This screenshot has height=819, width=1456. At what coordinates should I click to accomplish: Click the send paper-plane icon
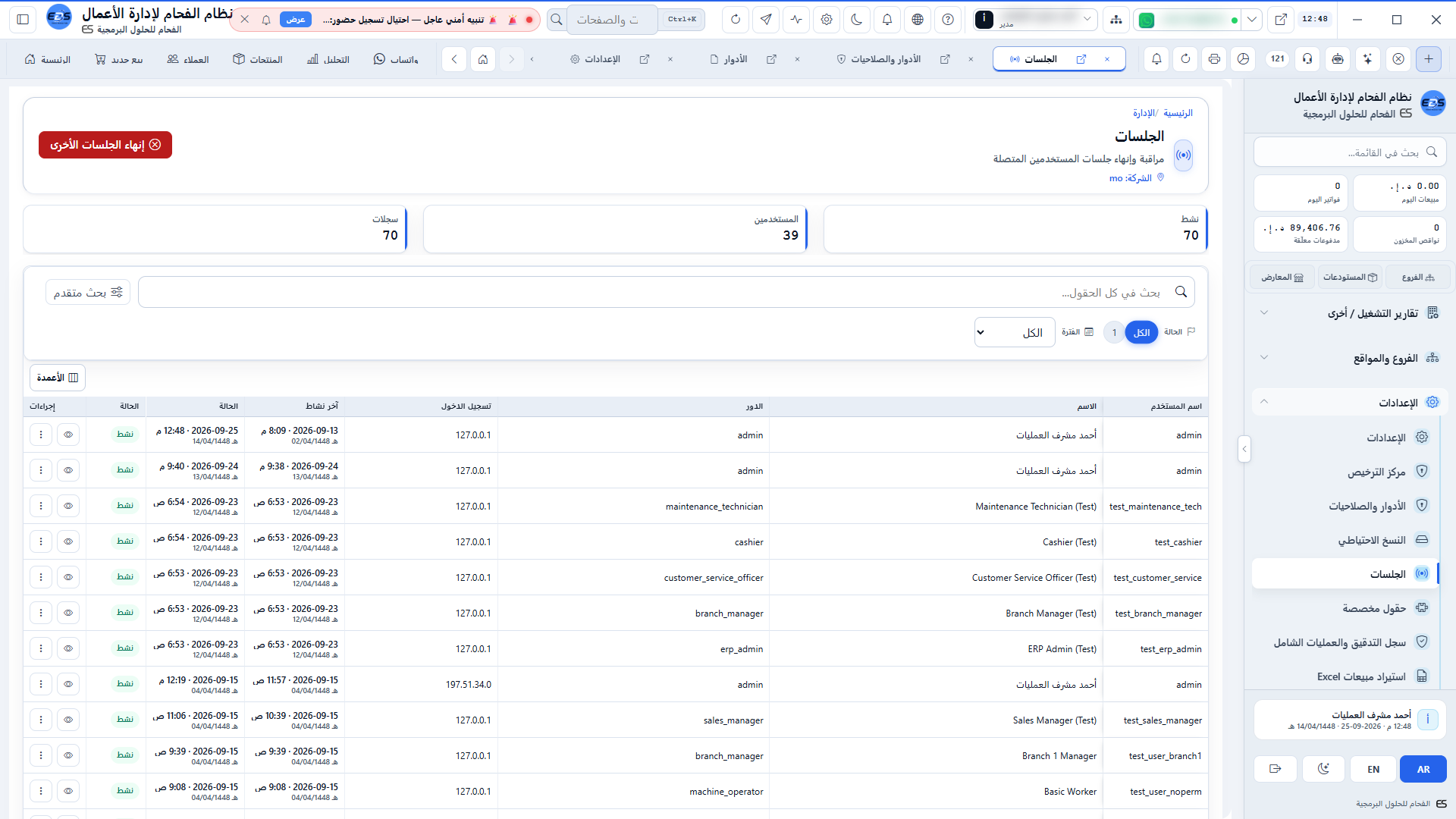[x=766, y=20]
